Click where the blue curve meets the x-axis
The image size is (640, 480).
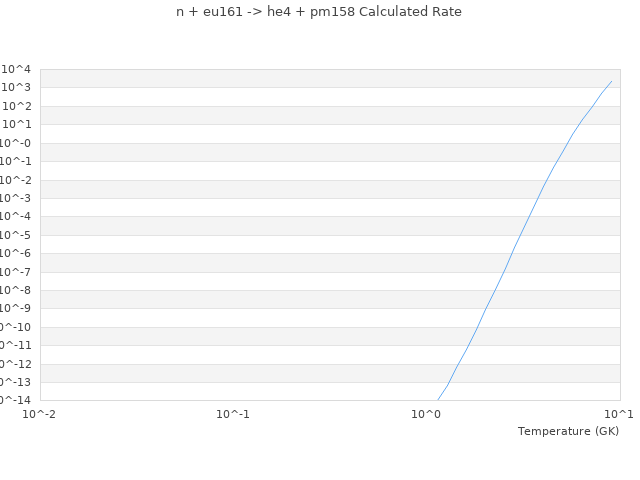438,400
